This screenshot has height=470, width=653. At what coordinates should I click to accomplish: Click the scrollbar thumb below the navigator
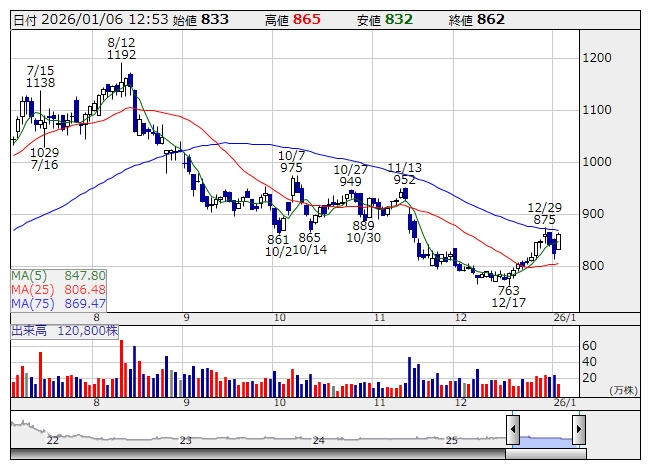545,453
